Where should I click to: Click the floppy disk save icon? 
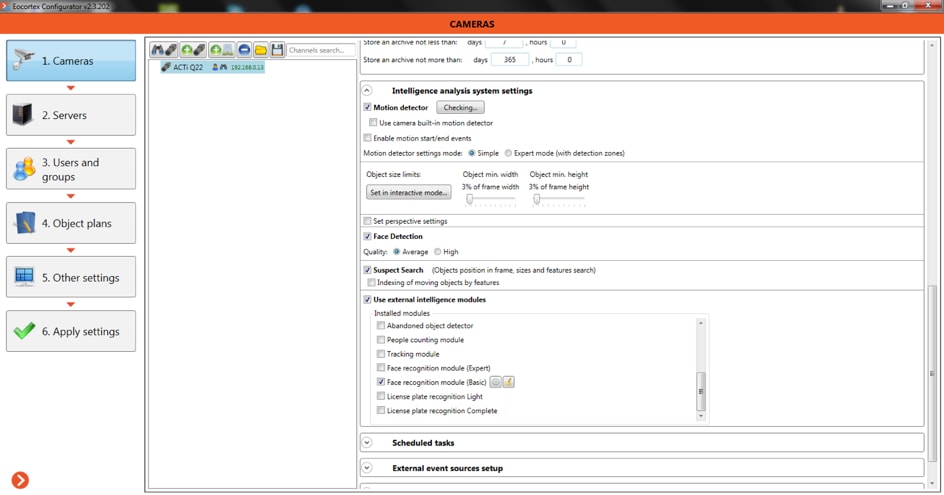[277, 50]
